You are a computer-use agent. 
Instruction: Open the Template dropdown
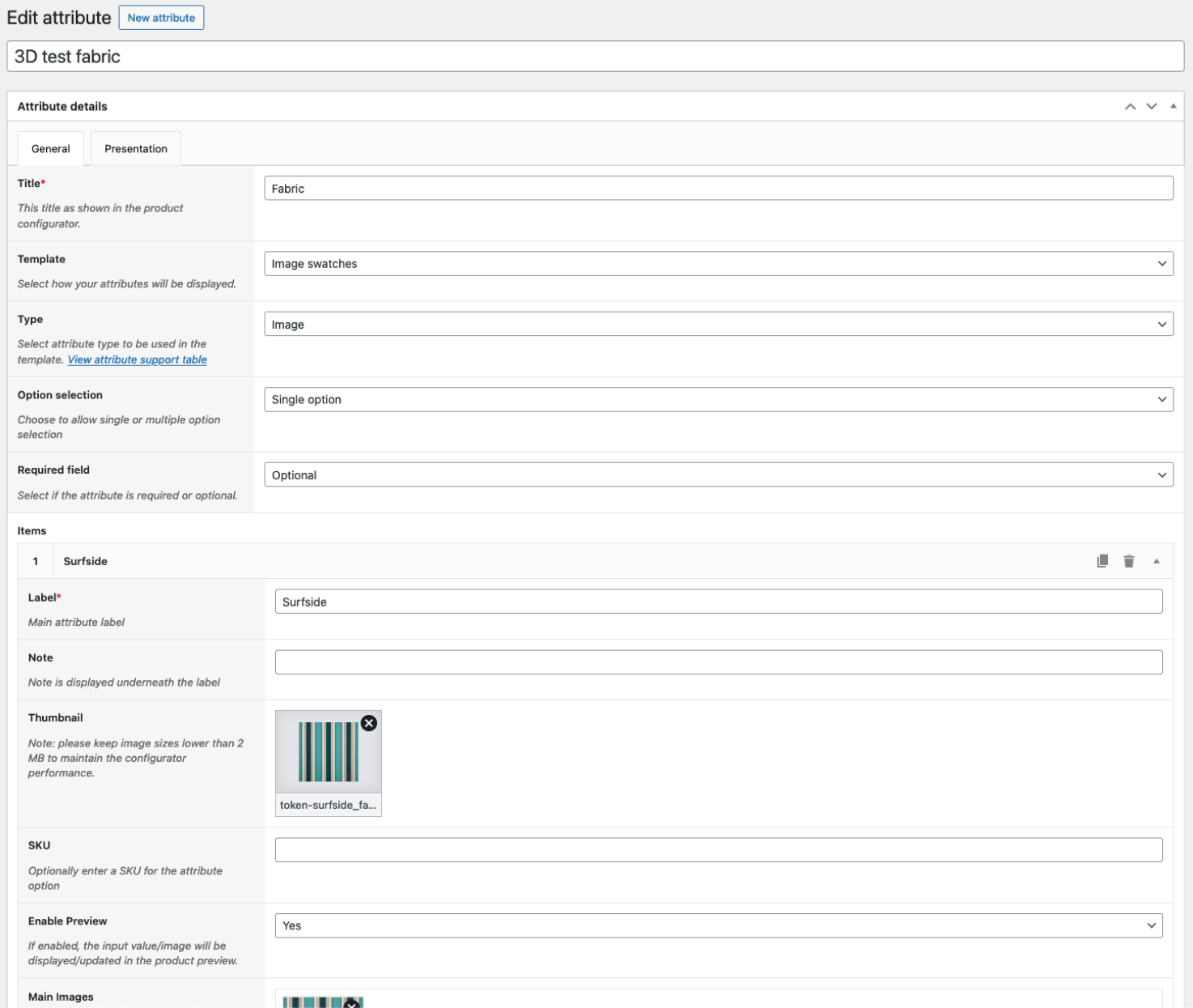(x=719, y=264)
